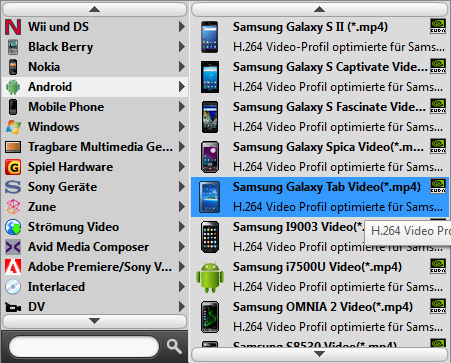The image size is (451, 363).
Task: Choose Samsung OMNIA 2 Video(*.mp4) profile
Action: tap(320, 317)
